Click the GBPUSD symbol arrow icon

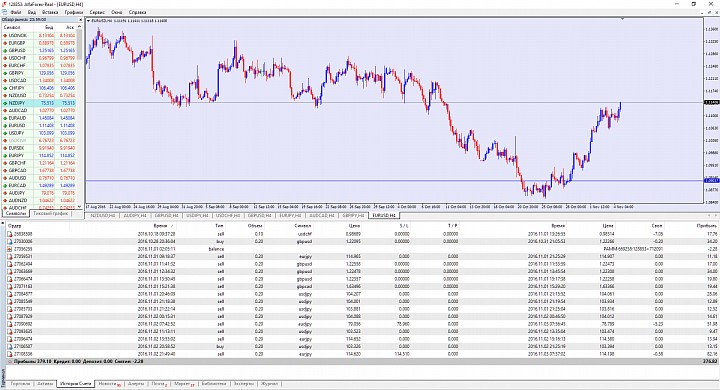pyautogui.click(x=5, y=51)
